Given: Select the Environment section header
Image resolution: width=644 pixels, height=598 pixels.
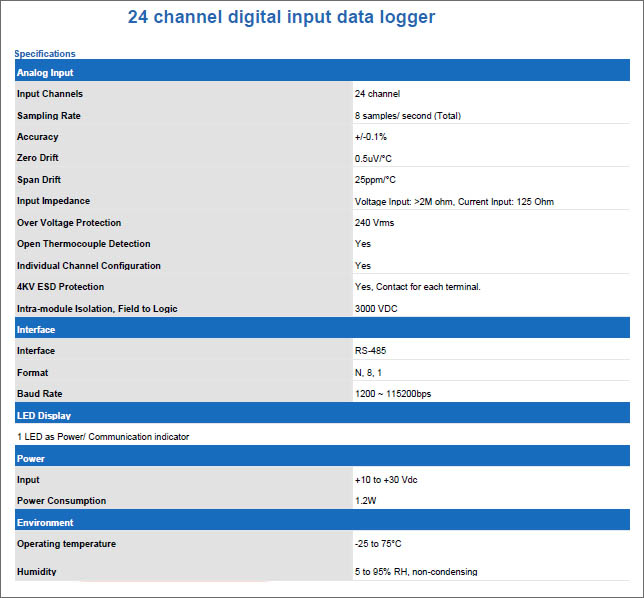Looking at the screenshot, I should [45, 522].
